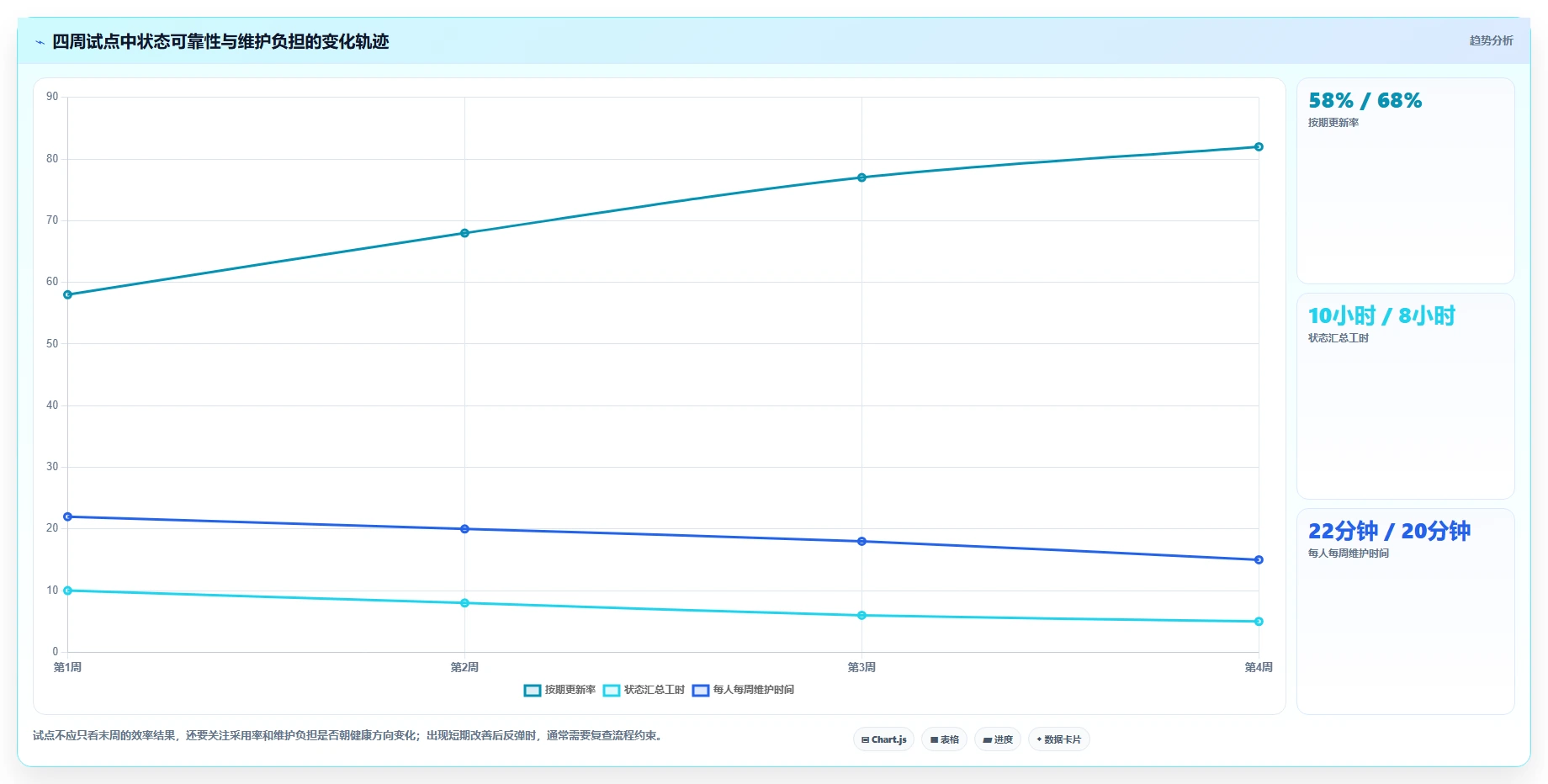Click the 每人每周维护时间 point at 第1周
The image size is (1548, 784).
coord(68,516)
